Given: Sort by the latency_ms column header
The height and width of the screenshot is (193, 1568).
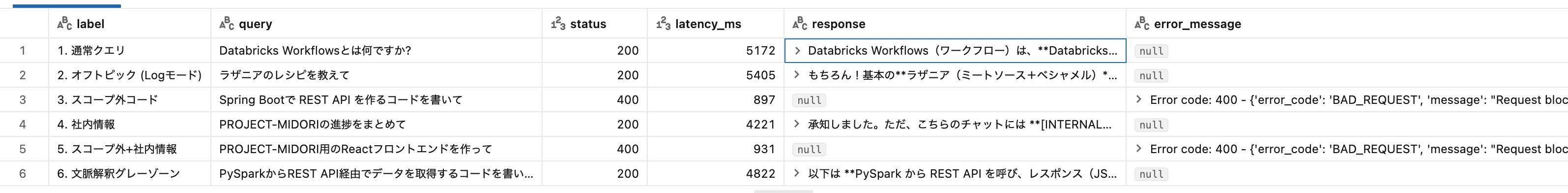Looking at the screenshot, I should tap(715, 24).
